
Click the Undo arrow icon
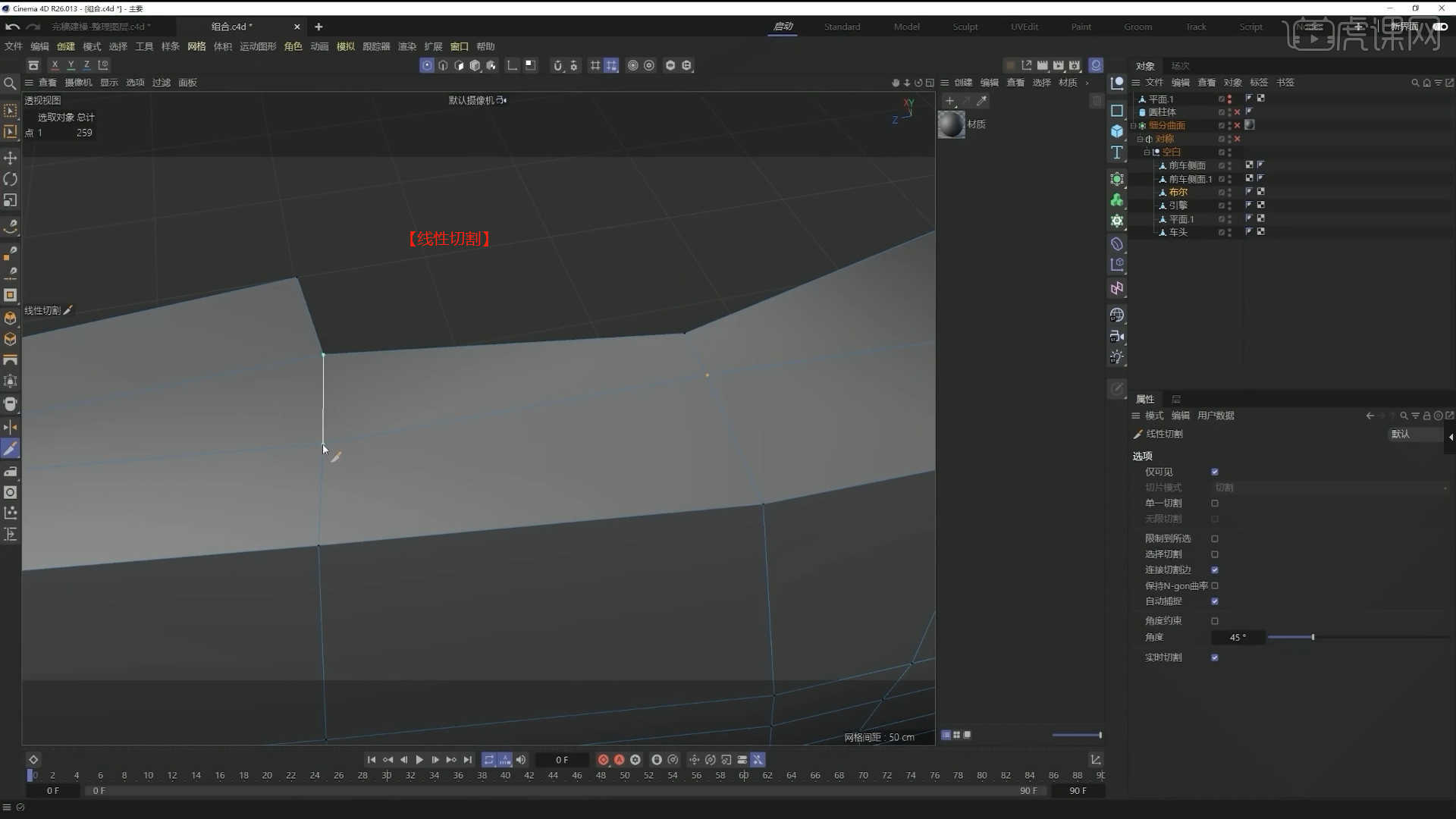(x=12, y=27)
